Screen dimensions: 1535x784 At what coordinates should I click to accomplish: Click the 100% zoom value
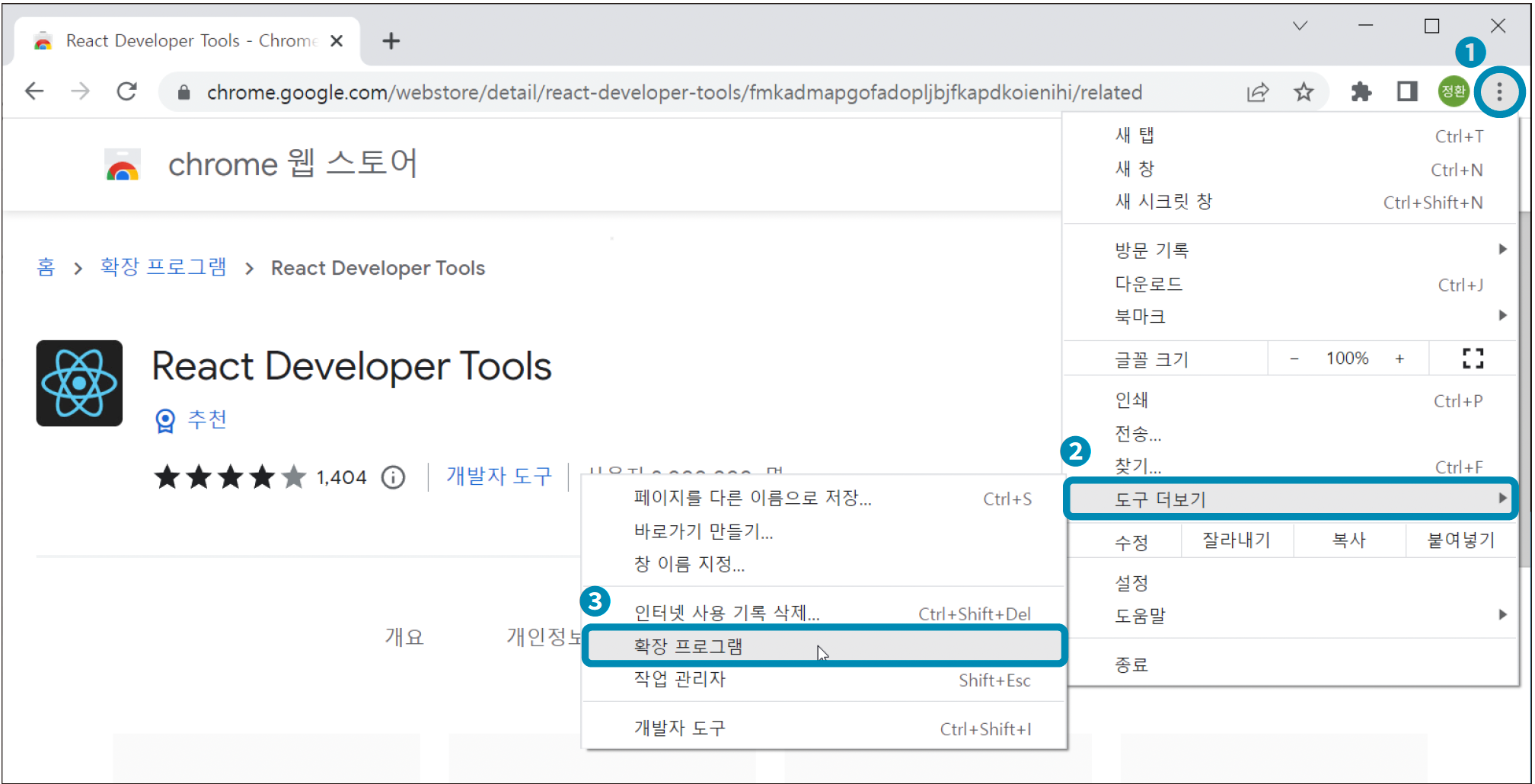(1347, 359)
